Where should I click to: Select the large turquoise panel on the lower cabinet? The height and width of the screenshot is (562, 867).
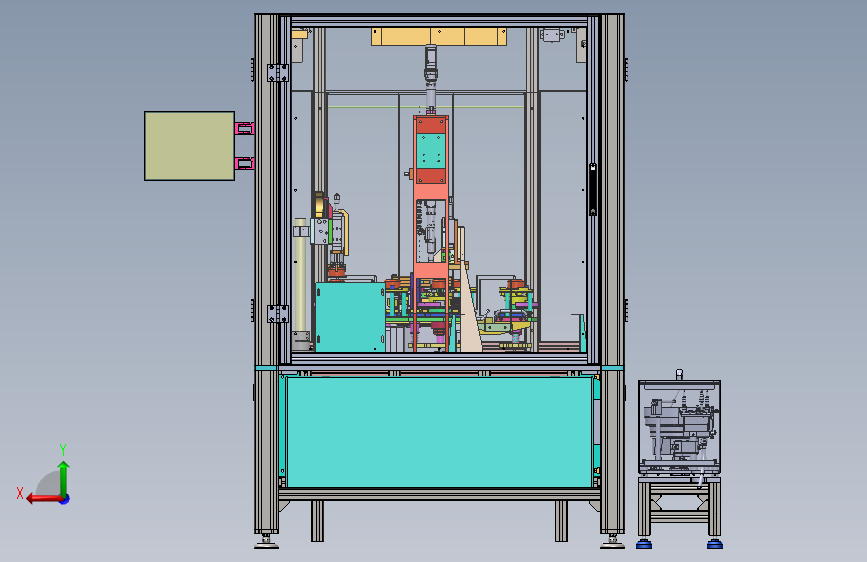(439, 432)
